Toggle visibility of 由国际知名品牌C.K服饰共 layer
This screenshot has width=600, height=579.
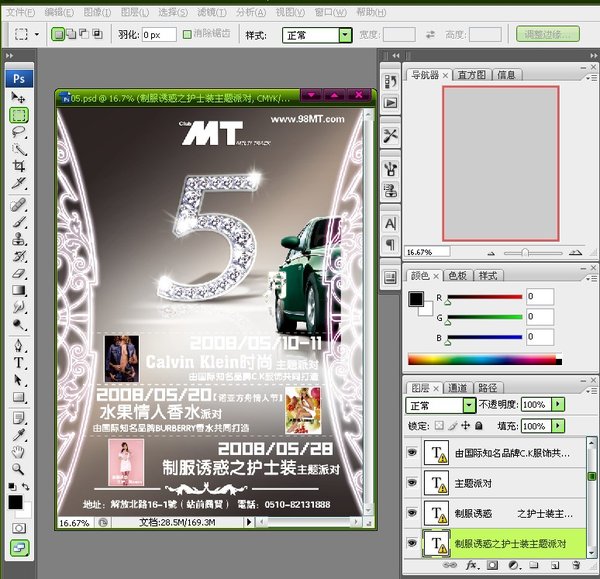(x=412, y=452)
